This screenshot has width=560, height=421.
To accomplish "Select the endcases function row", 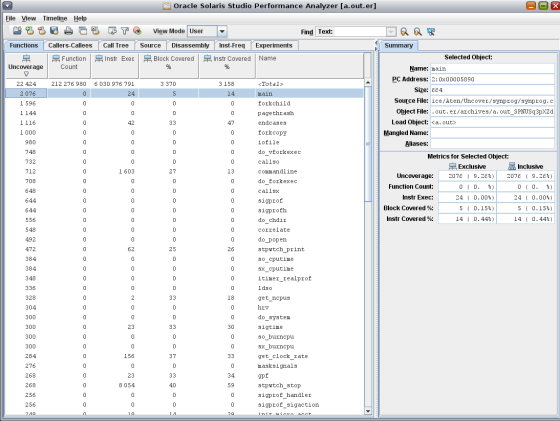I will 184,122.
